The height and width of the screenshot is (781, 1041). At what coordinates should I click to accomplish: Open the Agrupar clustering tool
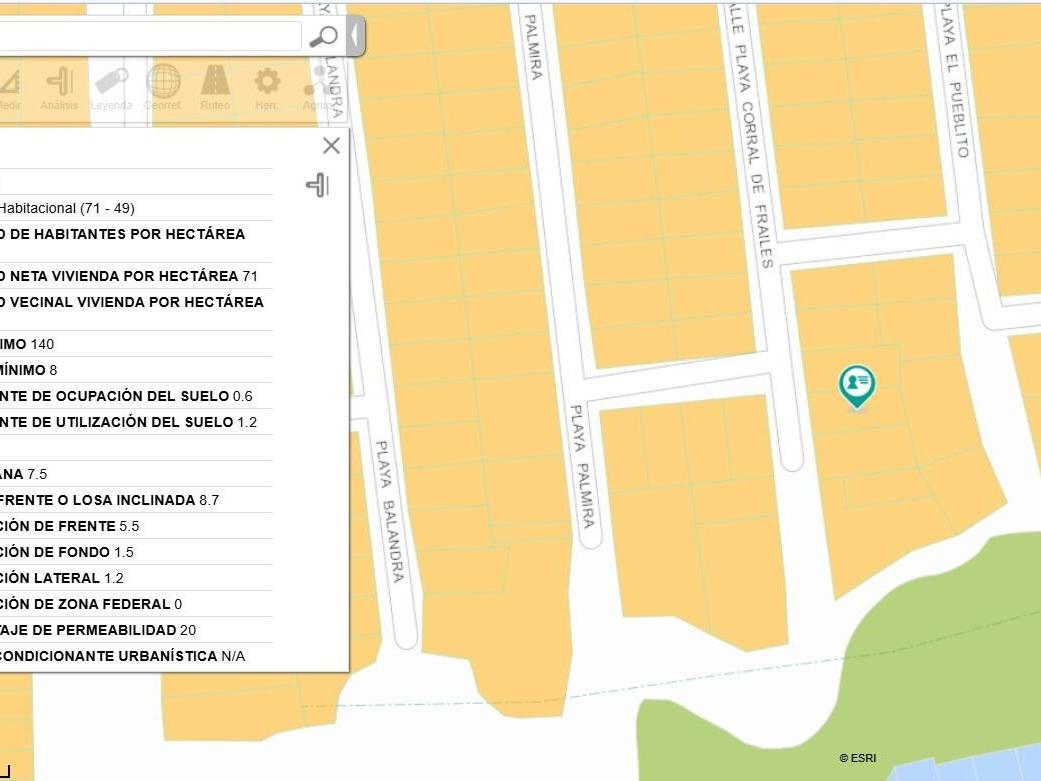click(x=318, y=88)
